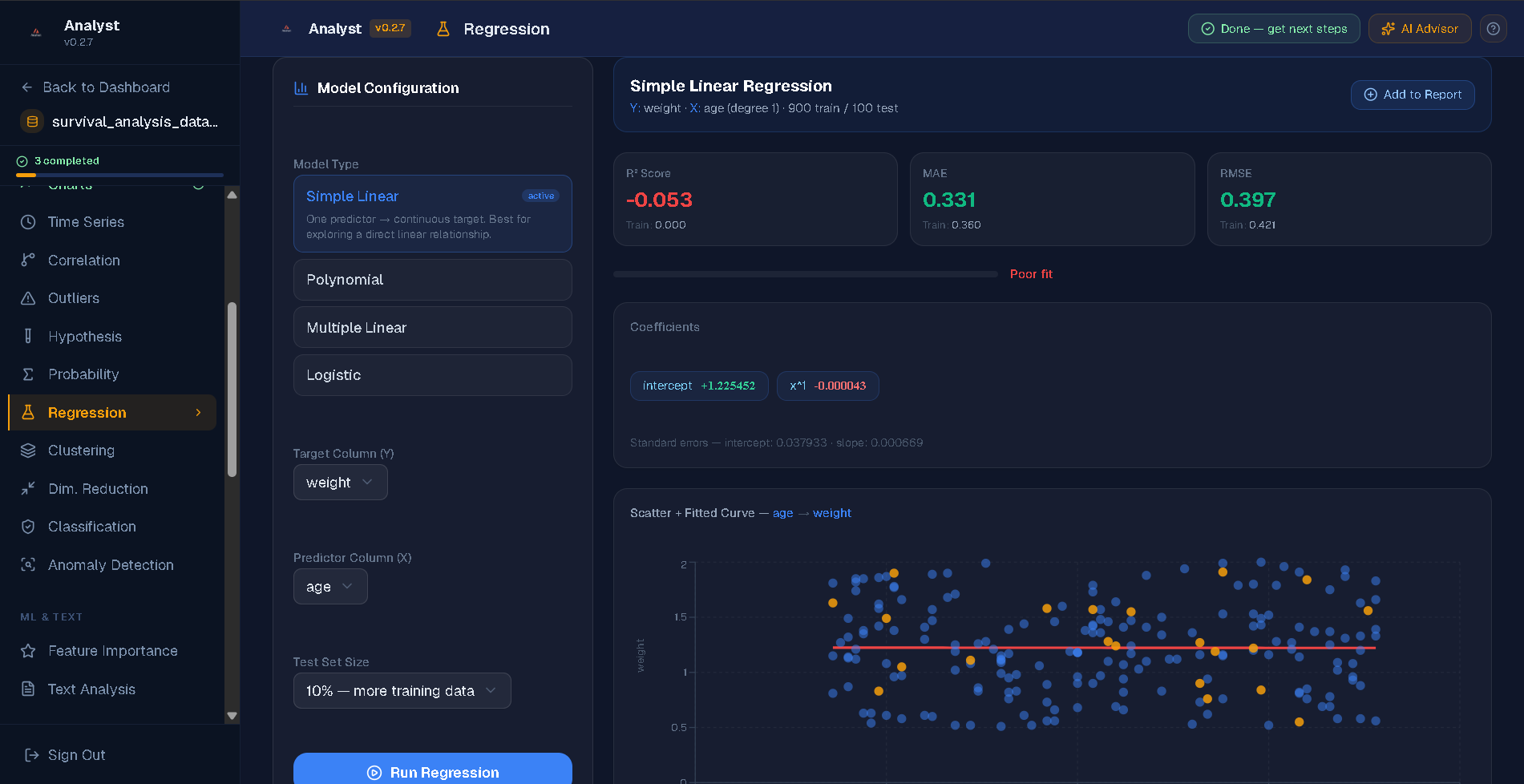Click the R² Score -0.053 value
1524x784 pixels.
tap(659, 200)
